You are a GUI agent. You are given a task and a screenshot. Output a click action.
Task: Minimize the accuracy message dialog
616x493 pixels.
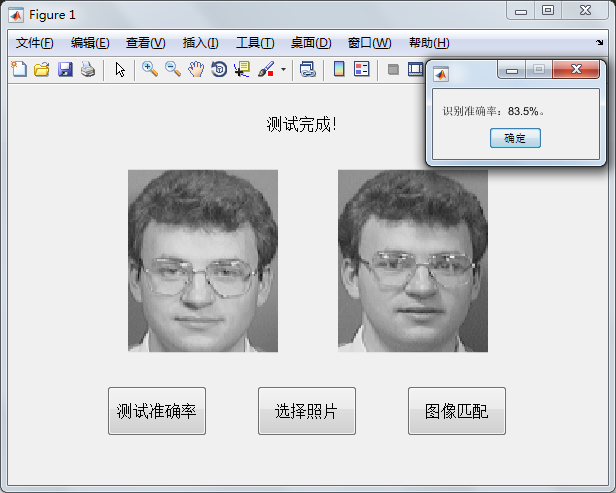coord(512,70)
